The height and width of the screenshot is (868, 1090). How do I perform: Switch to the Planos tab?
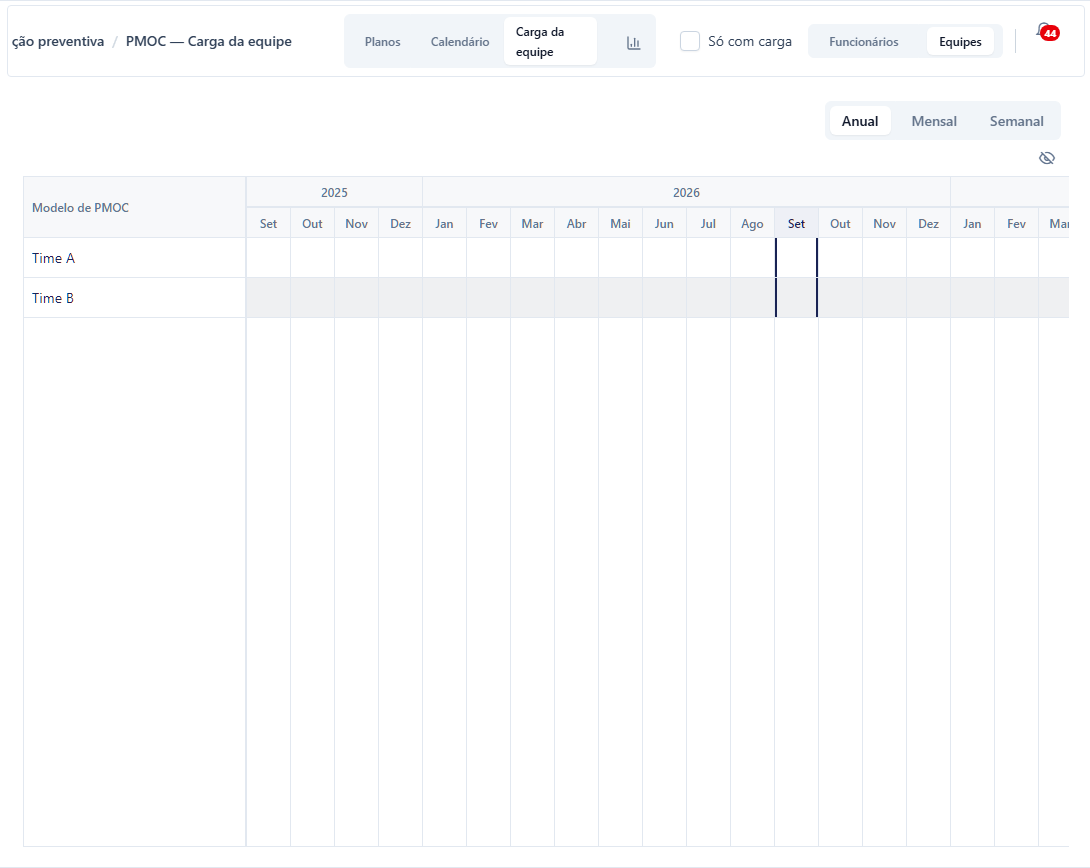[382, 42]
